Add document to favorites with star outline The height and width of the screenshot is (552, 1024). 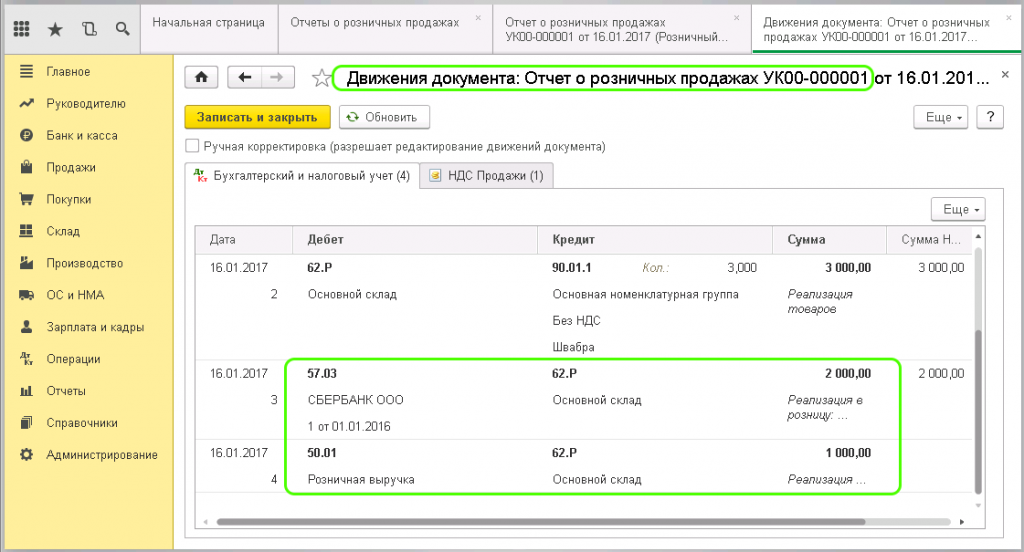click(321, 78)
